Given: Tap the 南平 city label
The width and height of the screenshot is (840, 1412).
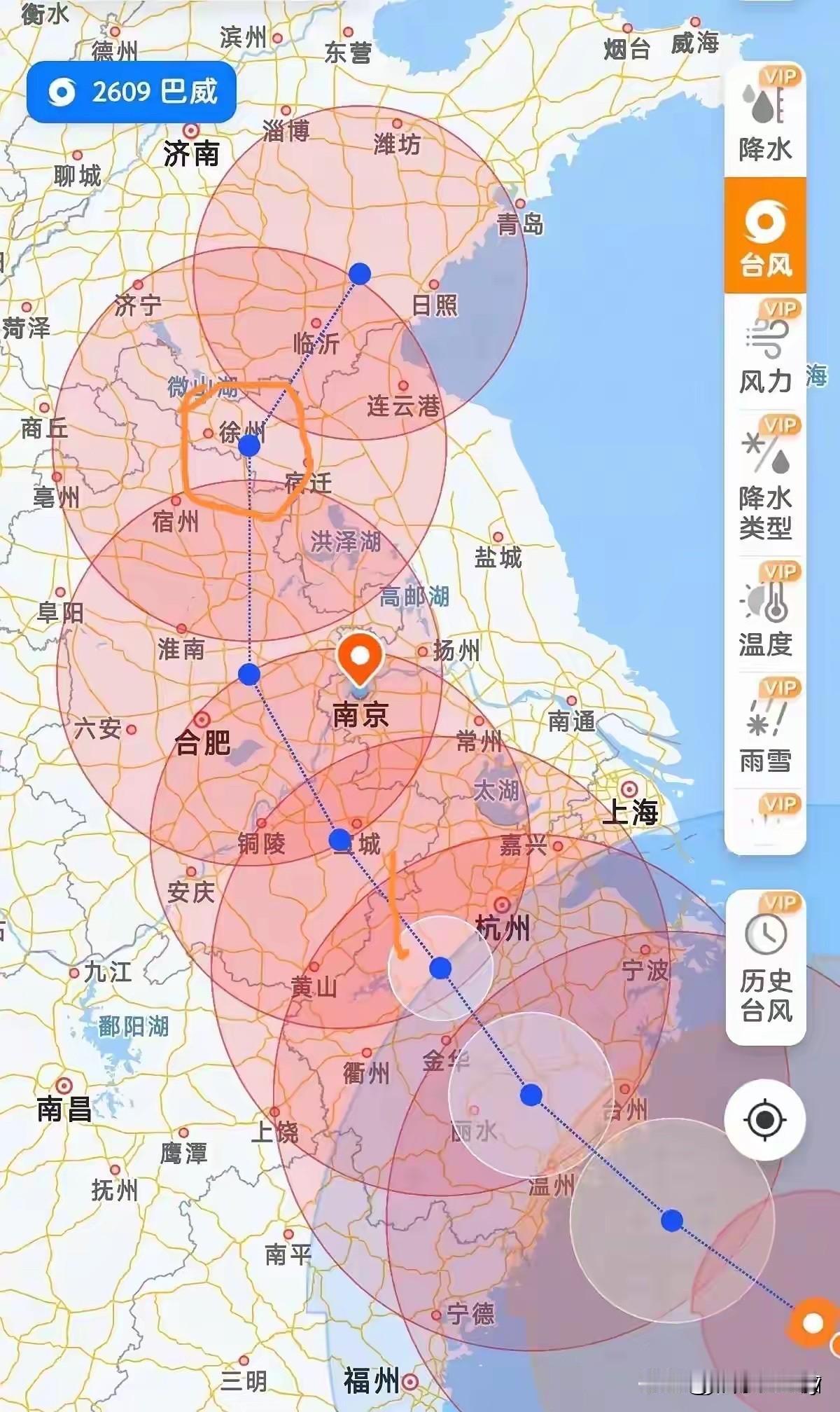Looking at the screenshot, I should click(x=288, y=1254).
